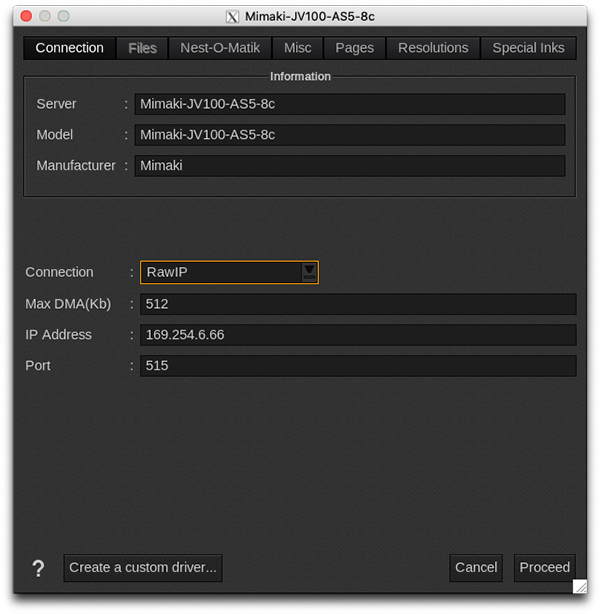Click the Information group heading
This screenshot has width=600, height=614.
pos(300,76)
